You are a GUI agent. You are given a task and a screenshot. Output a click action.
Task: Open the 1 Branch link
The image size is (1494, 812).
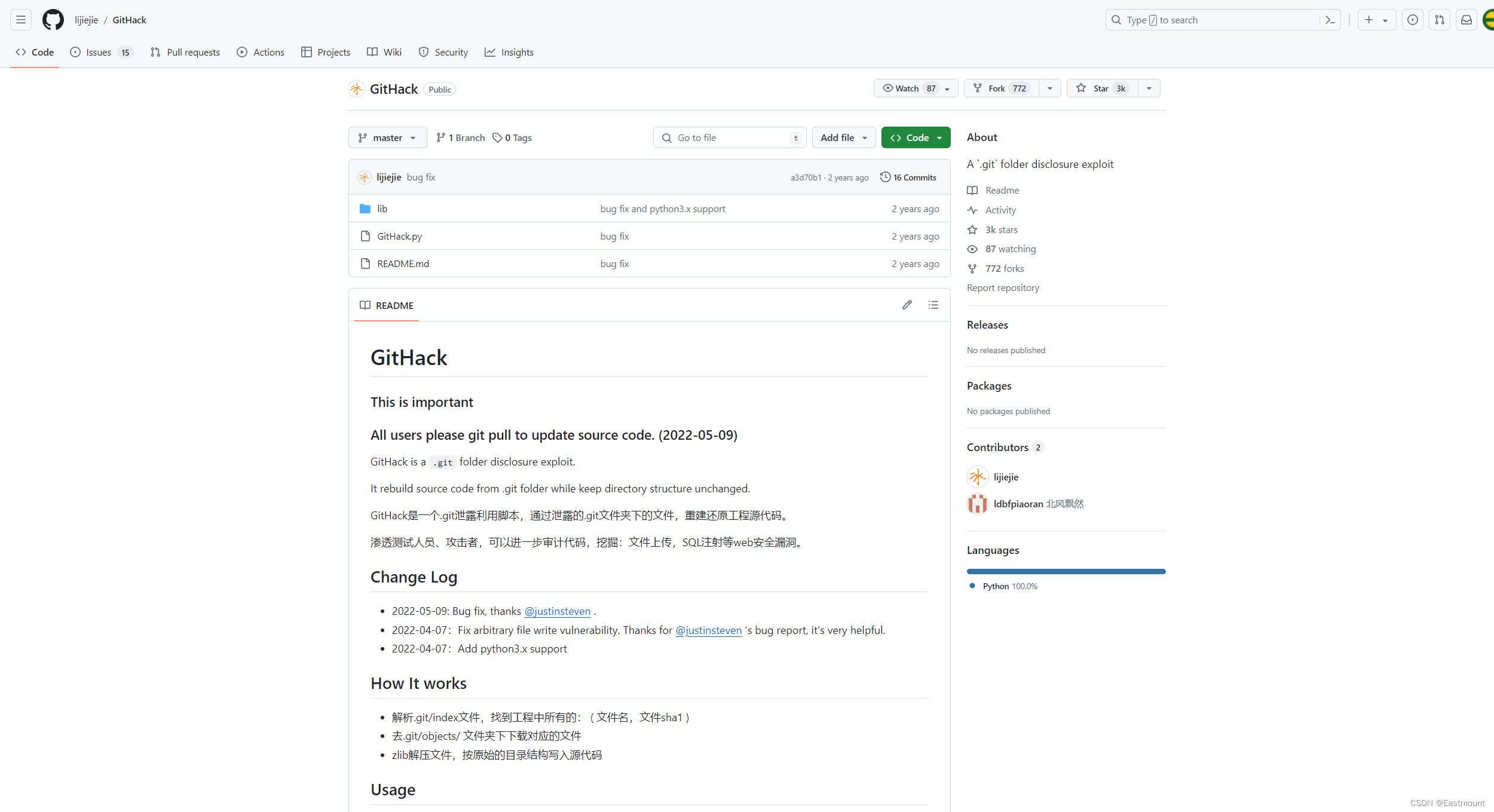[460, 137]
